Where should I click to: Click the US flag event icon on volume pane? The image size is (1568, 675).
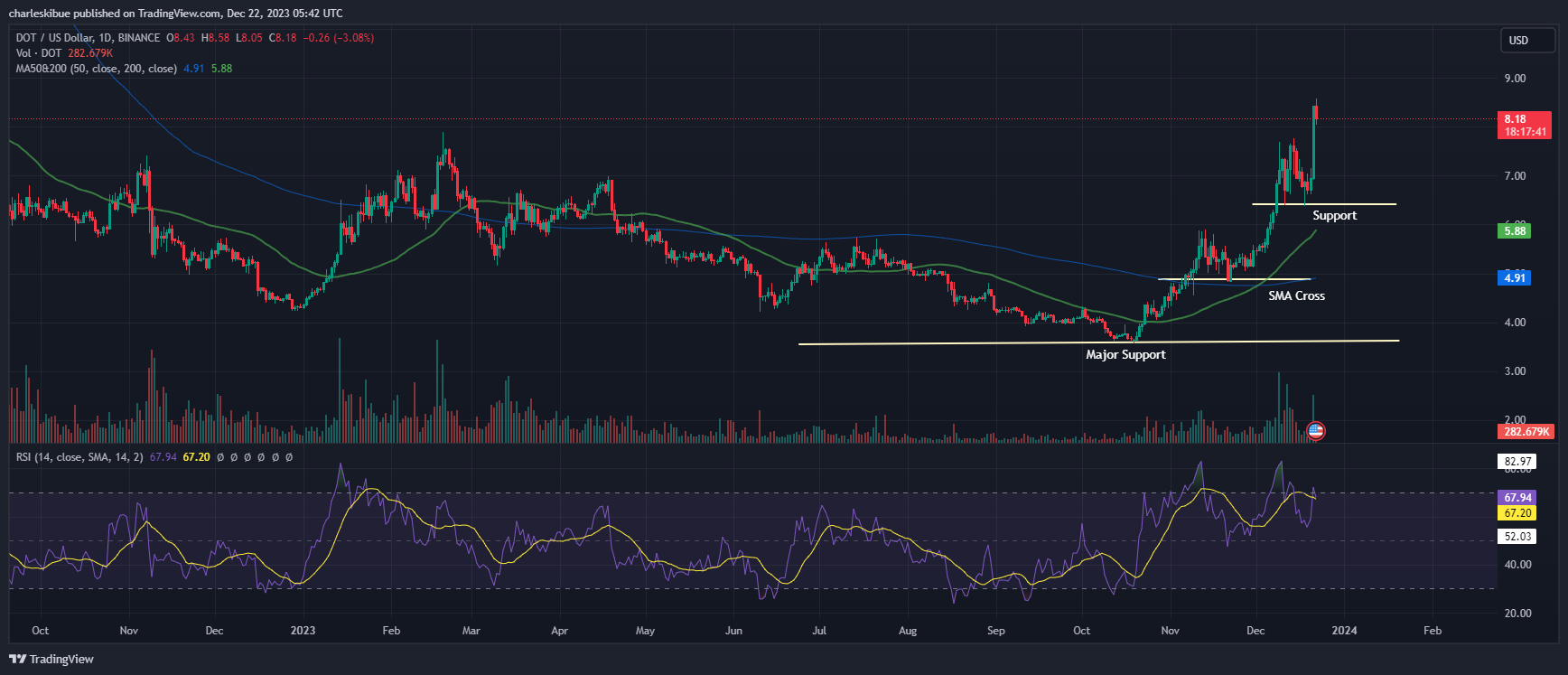(1316, 431)
